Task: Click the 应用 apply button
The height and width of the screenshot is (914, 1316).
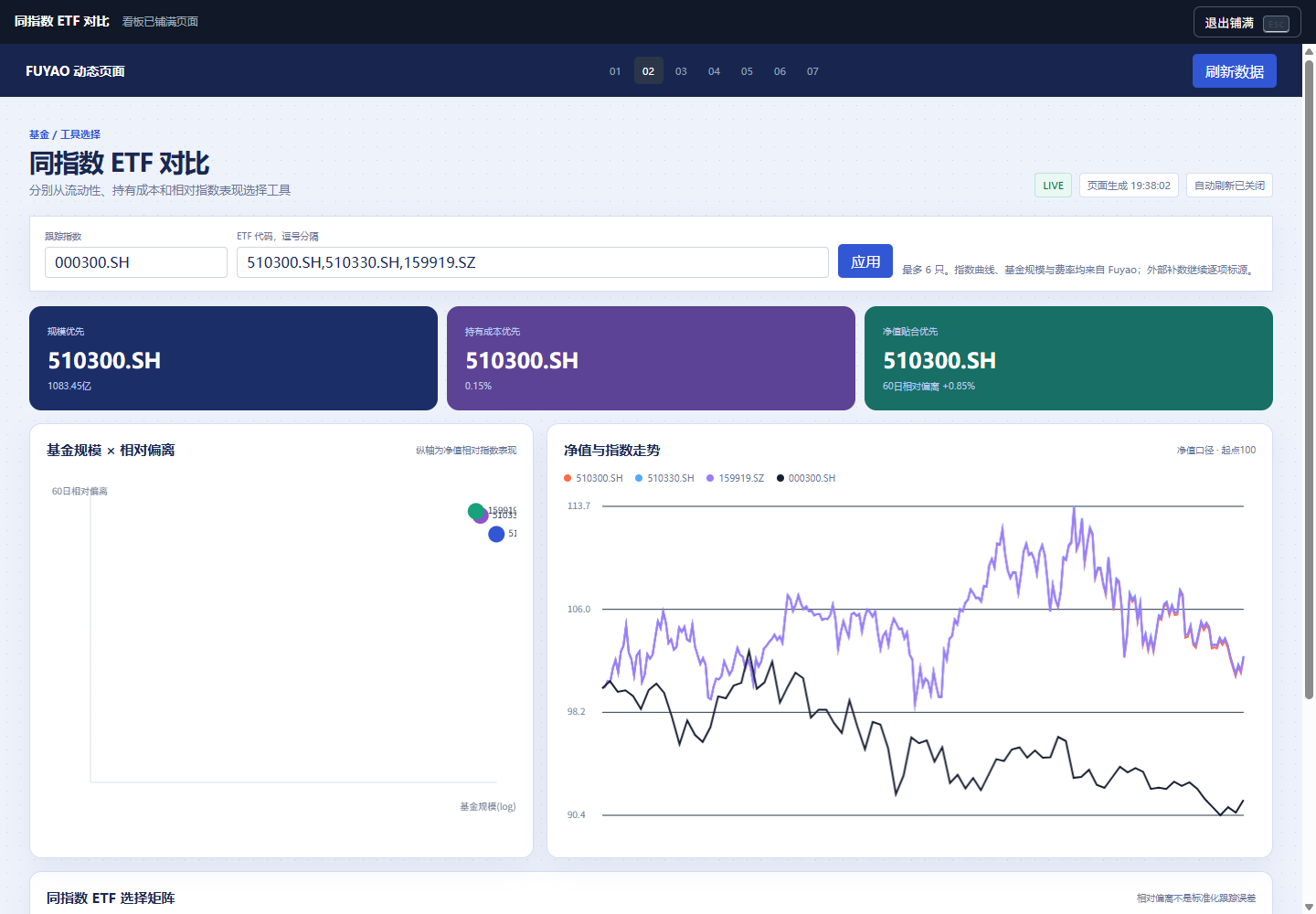Action: click(x=865, y=261)
